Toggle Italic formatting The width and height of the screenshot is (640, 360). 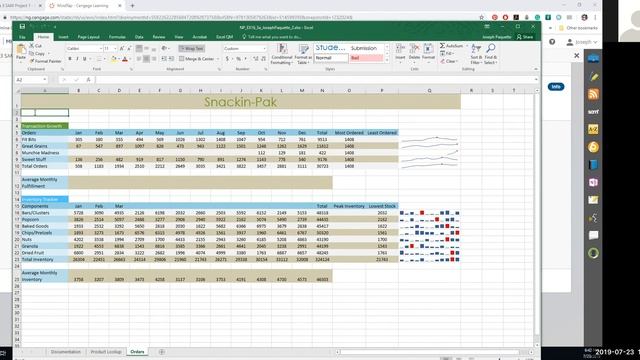pyautogui.click(x=77, y=59)
